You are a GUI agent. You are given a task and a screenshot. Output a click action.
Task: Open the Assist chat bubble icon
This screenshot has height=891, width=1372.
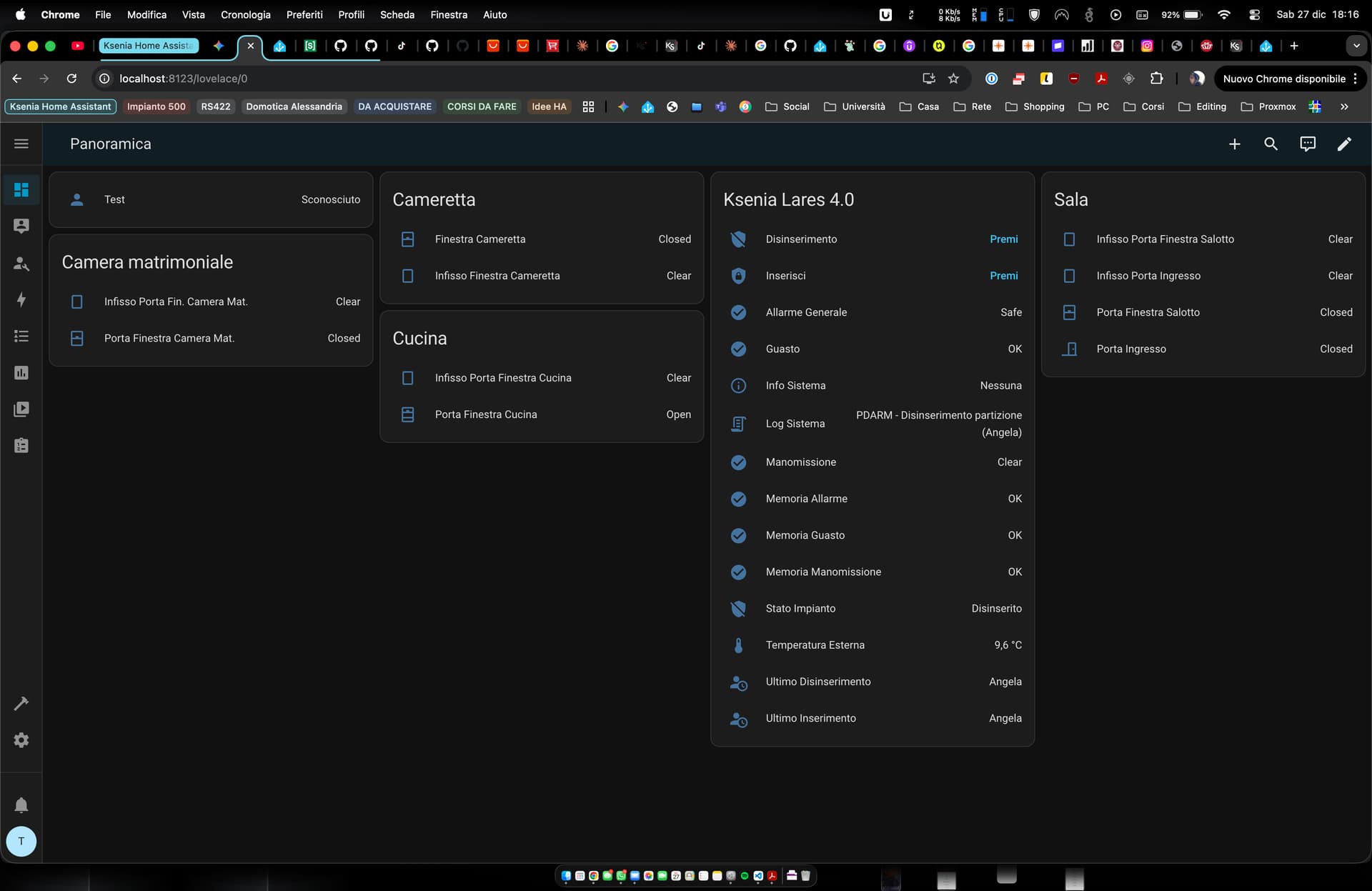[x=1307, y=144]
